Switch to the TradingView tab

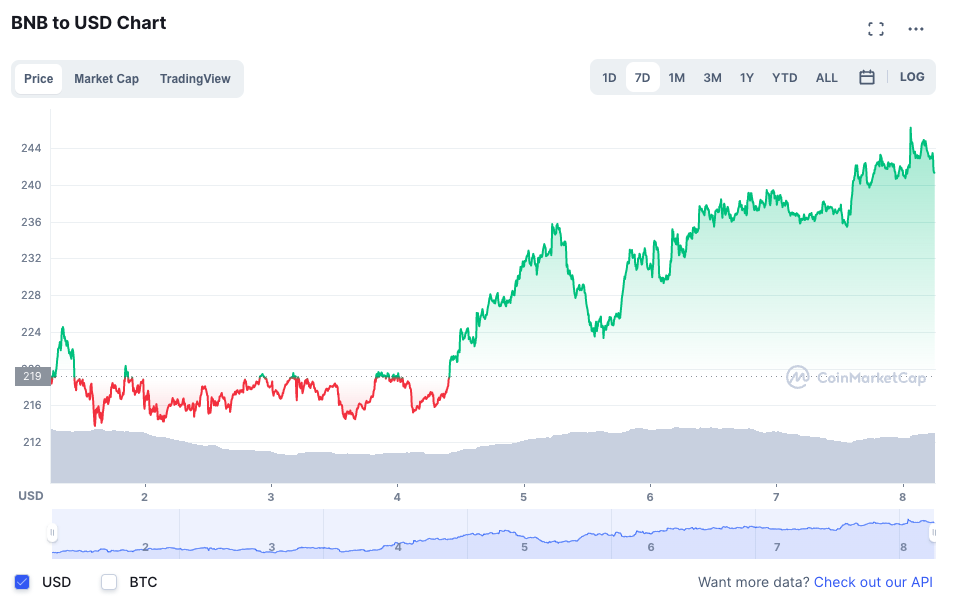tap(195, 79)
